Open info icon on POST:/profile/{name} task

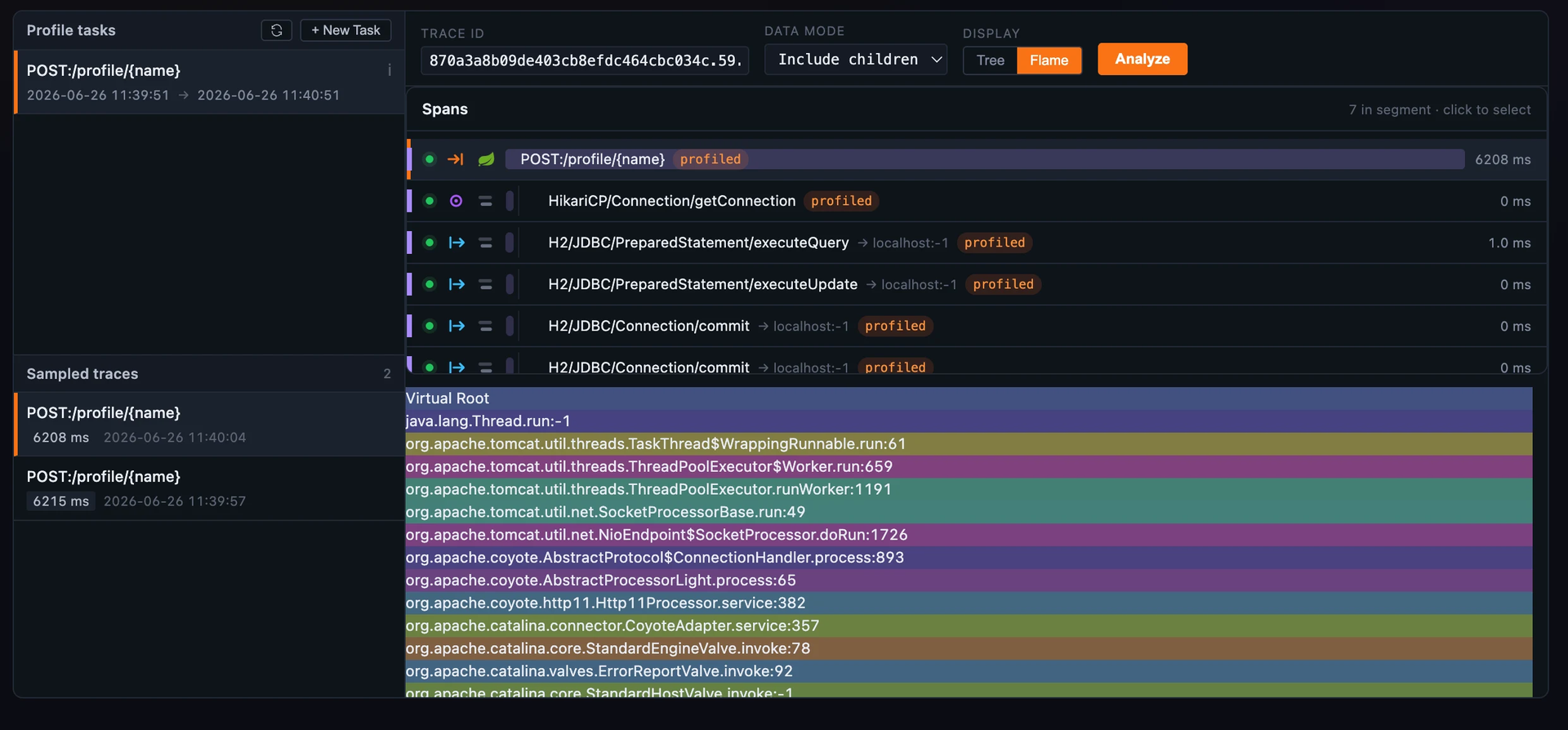[389, 70]
